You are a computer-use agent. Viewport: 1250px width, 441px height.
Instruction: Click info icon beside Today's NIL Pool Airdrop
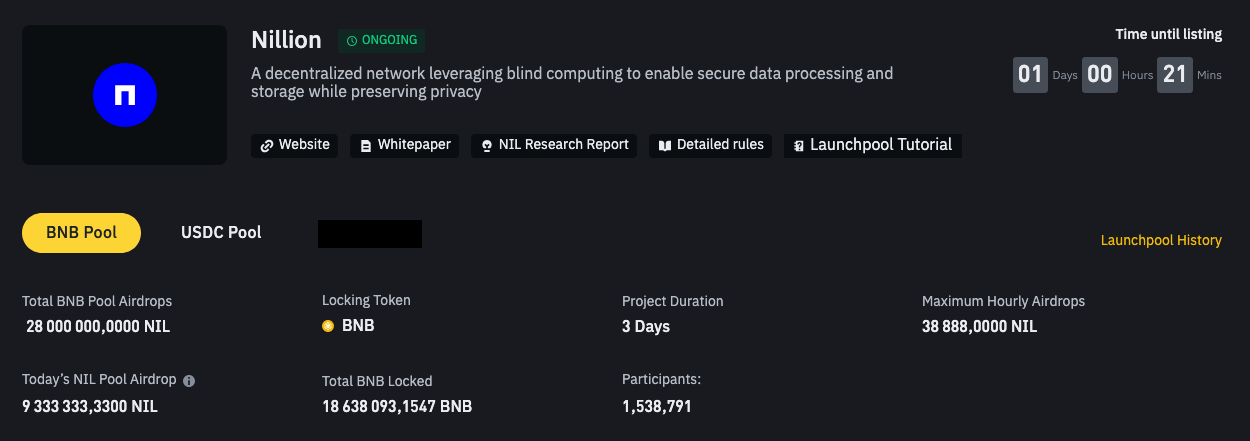(x=189, y=380)
